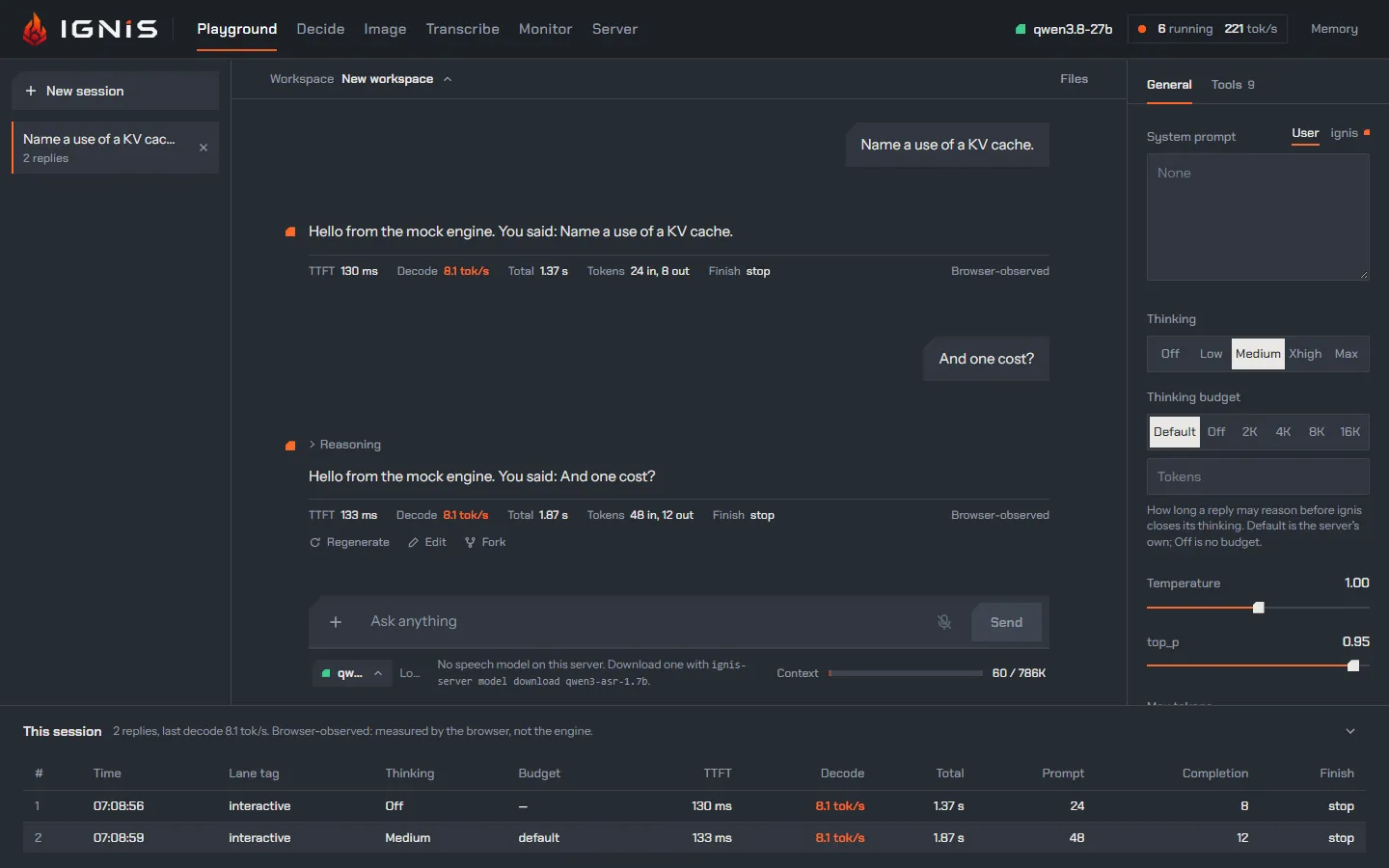Click the Ask anything message field
This screenshot has width=1389, height=868.
pyautogui.click(x=641, y=622)
